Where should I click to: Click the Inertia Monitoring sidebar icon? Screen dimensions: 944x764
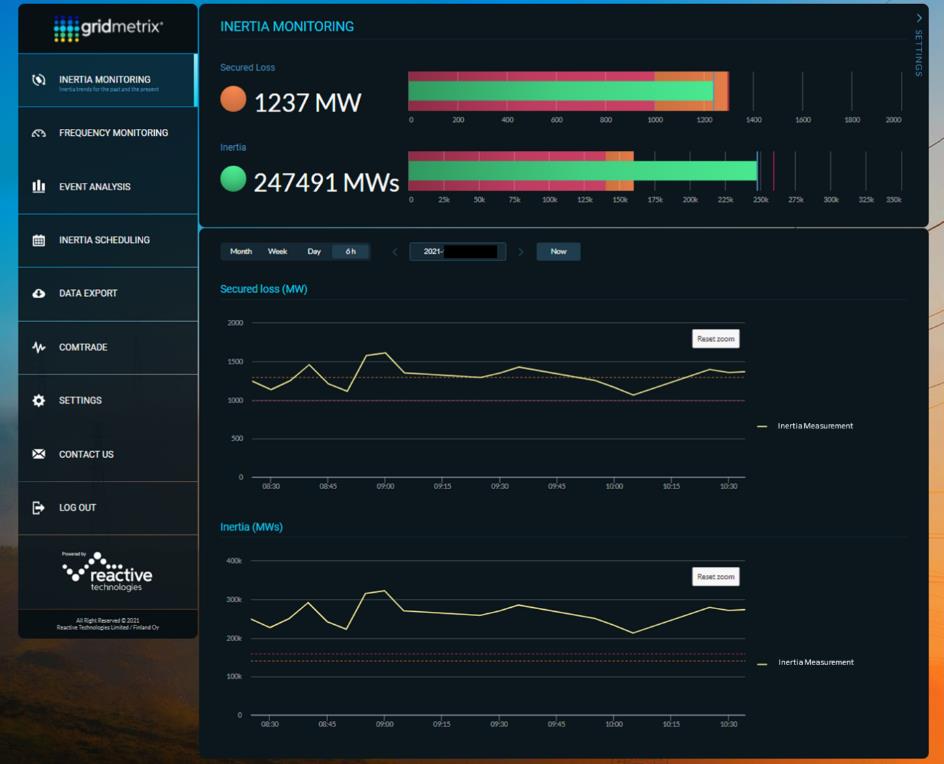[x=39, y=80]
